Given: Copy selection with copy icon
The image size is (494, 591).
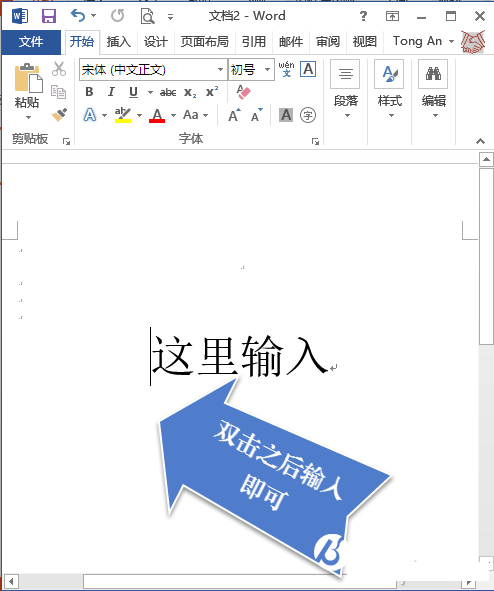Looking at the screenshot, I should coord(58,92).
